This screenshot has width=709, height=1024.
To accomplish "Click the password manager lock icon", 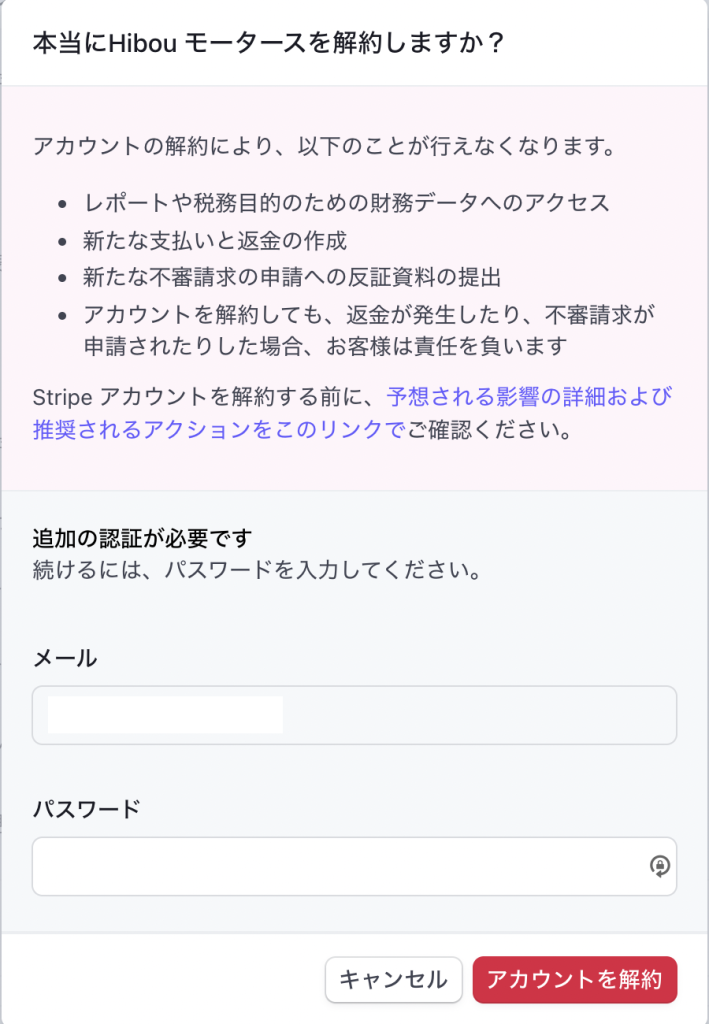I will click(659, 866).
